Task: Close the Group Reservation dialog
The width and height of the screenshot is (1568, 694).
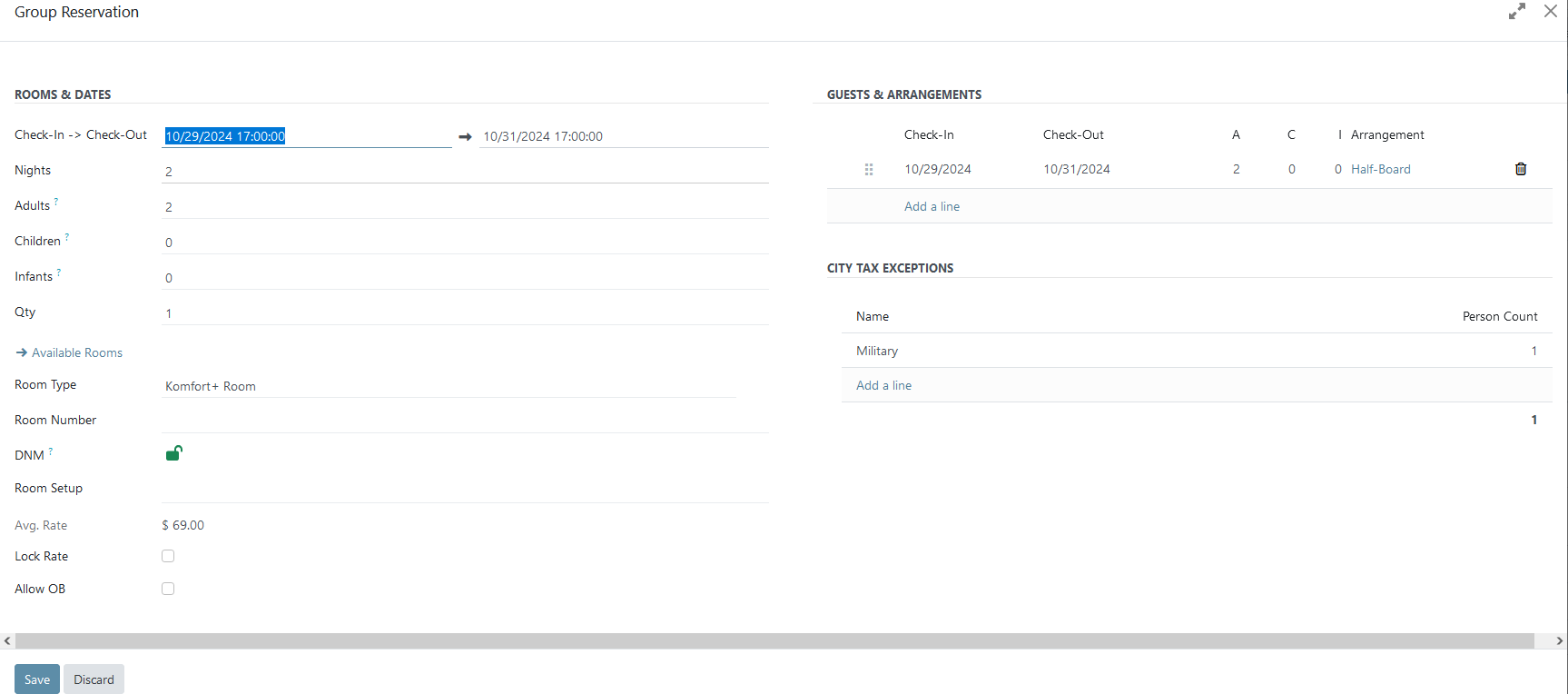Action: (x=1551, y=12)
